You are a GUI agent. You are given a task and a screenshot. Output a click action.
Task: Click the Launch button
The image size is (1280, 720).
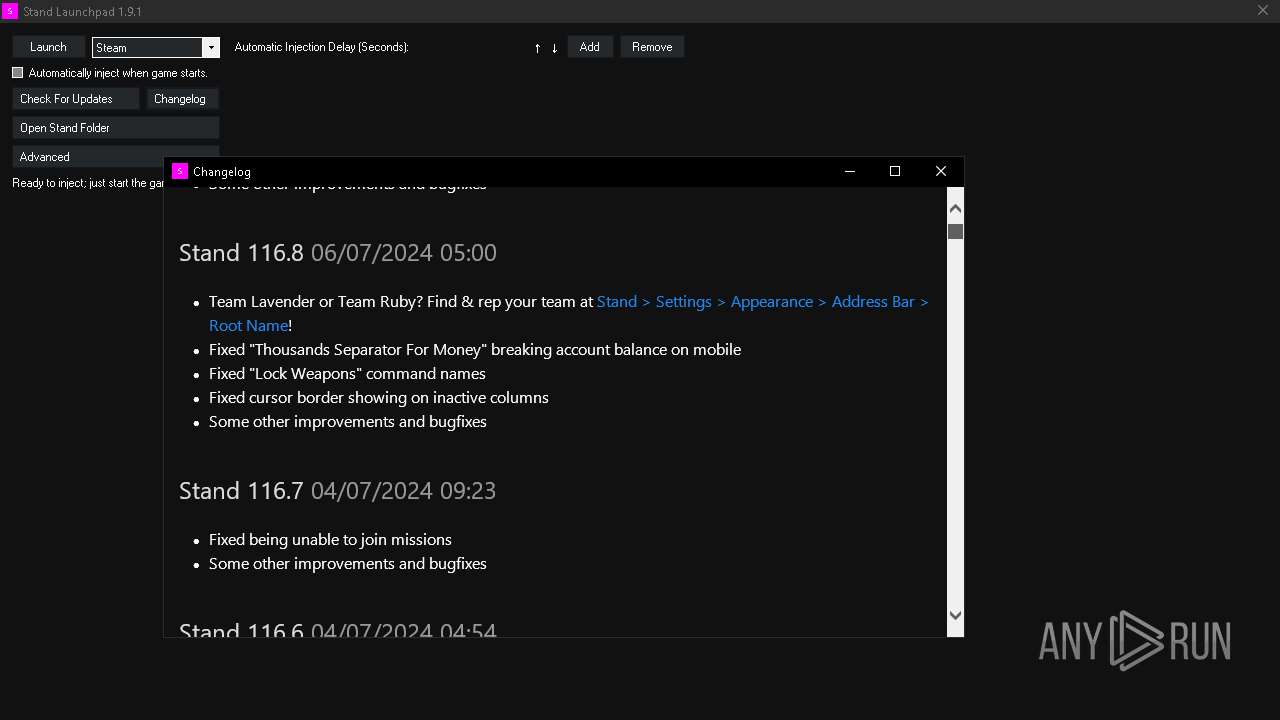click(48, 47)
